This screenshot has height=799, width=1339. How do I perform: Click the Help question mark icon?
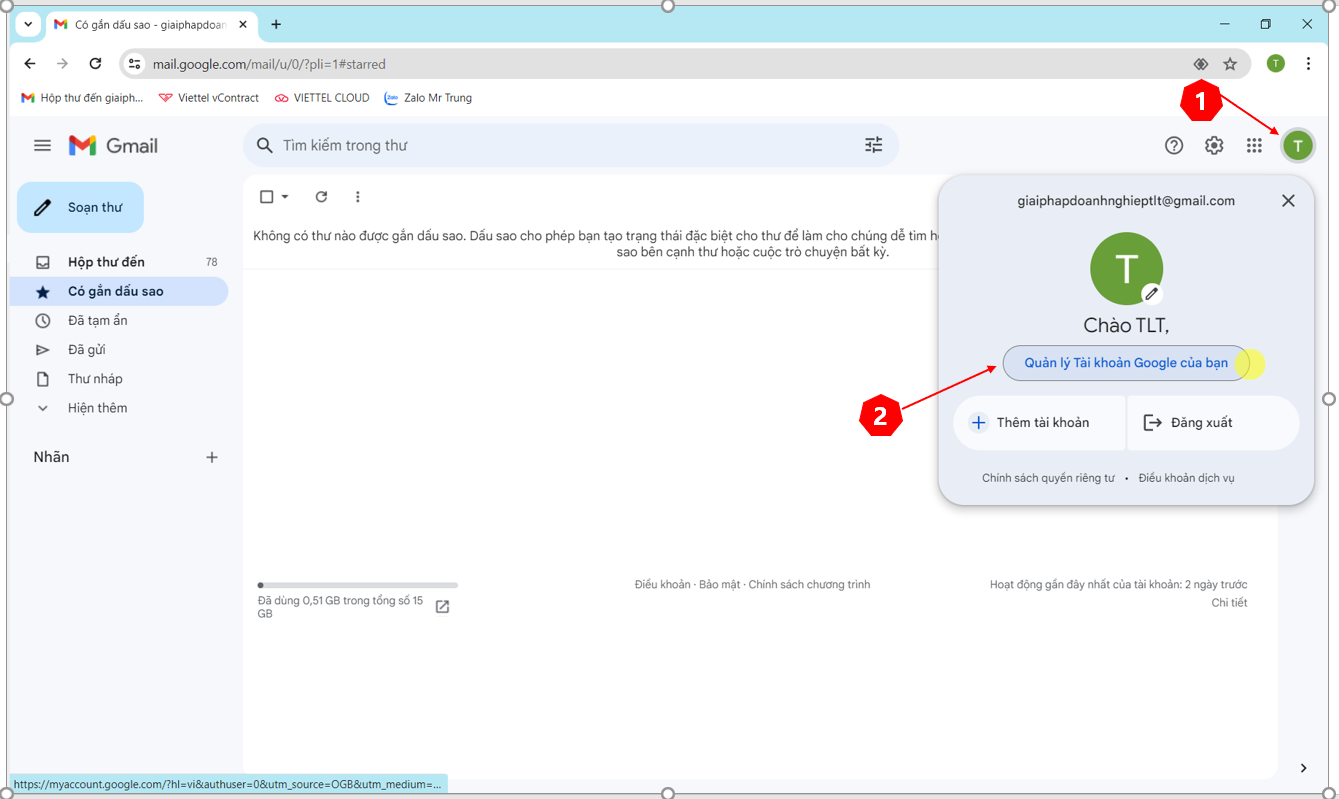(x=1174, y=146)
